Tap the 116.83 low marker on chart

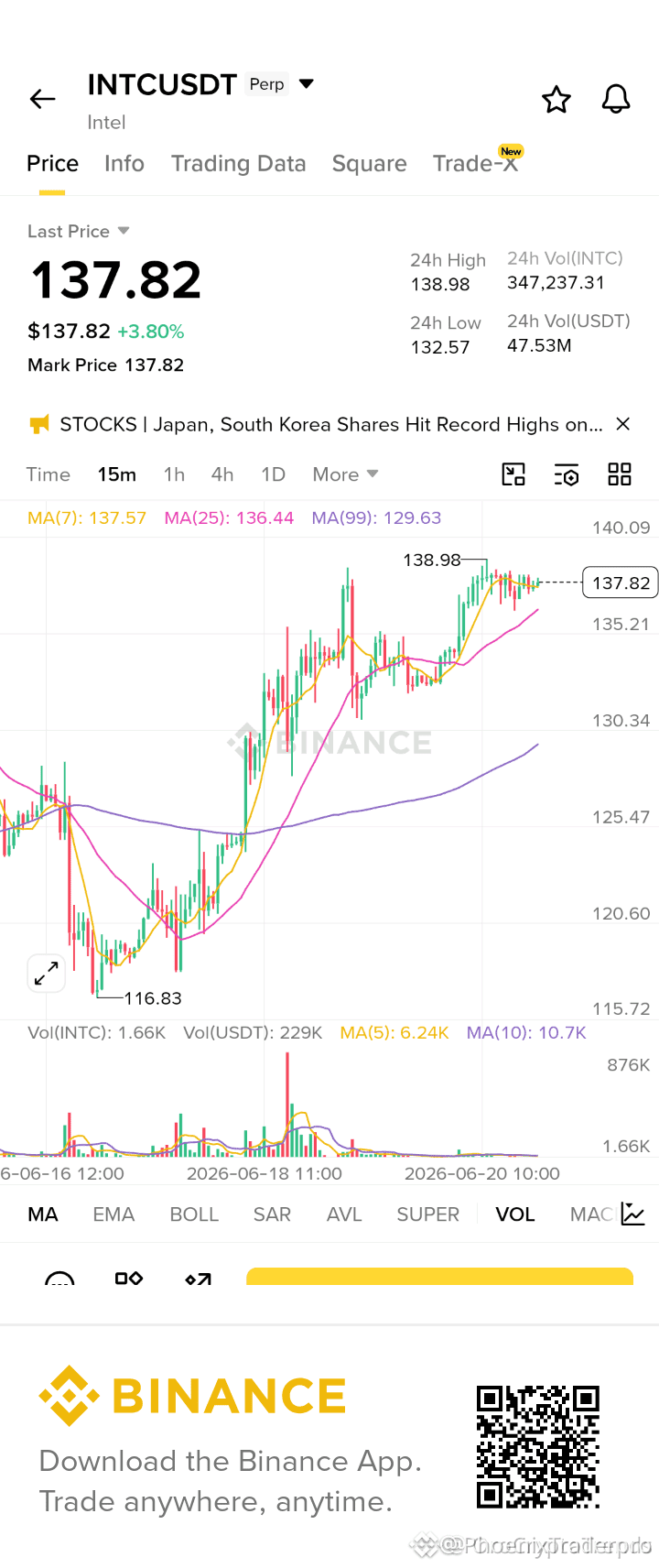click(x=153, y=998)
